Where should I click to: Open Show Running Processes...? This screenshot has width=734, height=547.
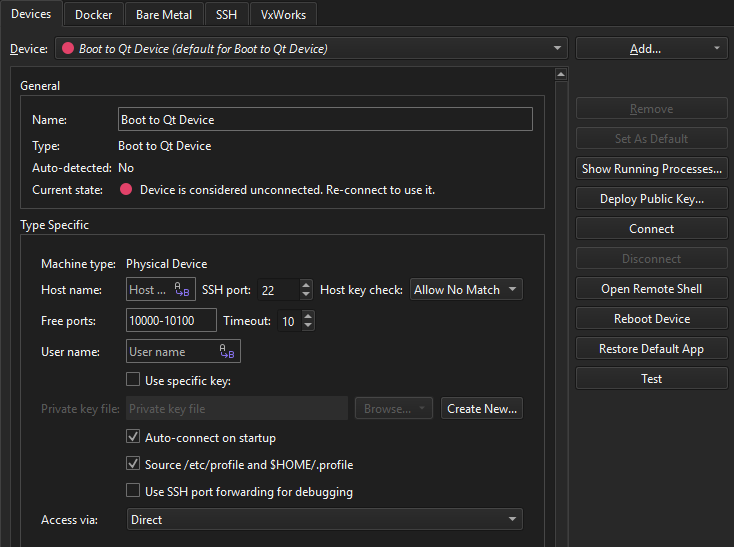(x=652, y=169)
